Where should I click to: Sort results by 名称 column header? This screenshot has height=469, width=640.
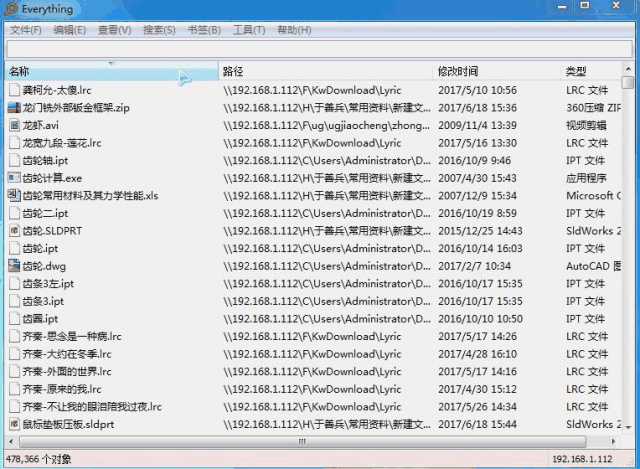point(112,71)
